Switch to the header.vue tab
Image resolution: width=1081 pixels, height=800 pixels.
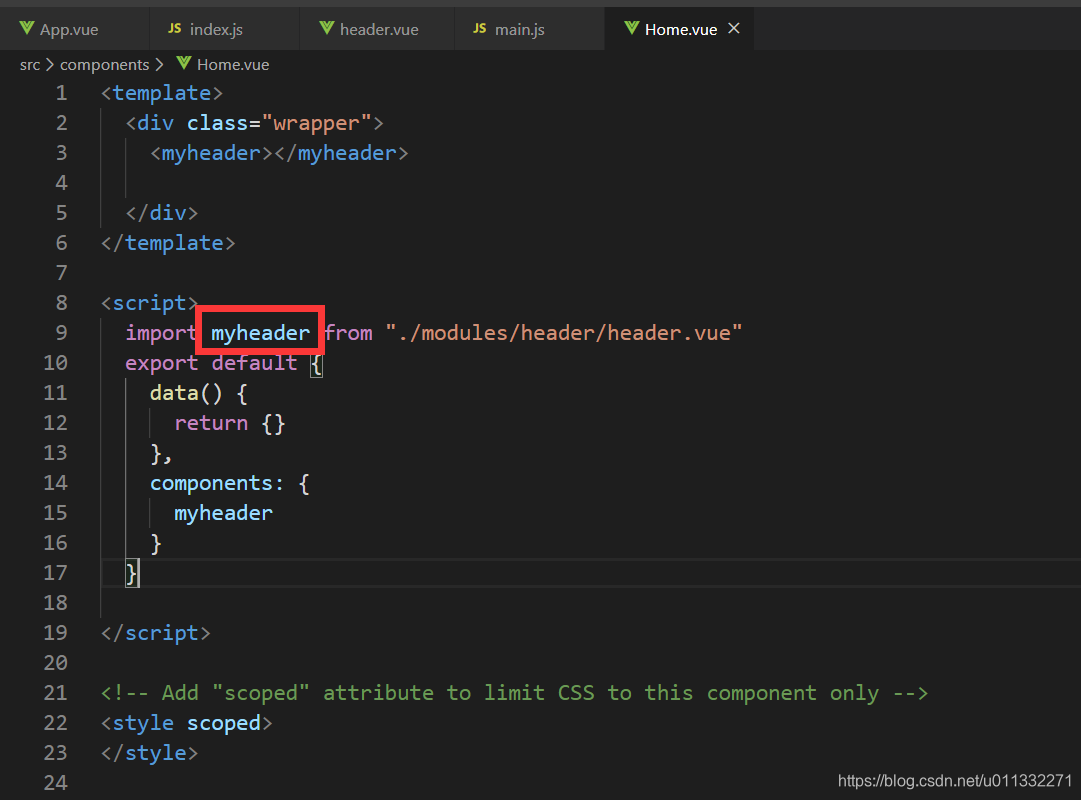(x=377, y=29)
